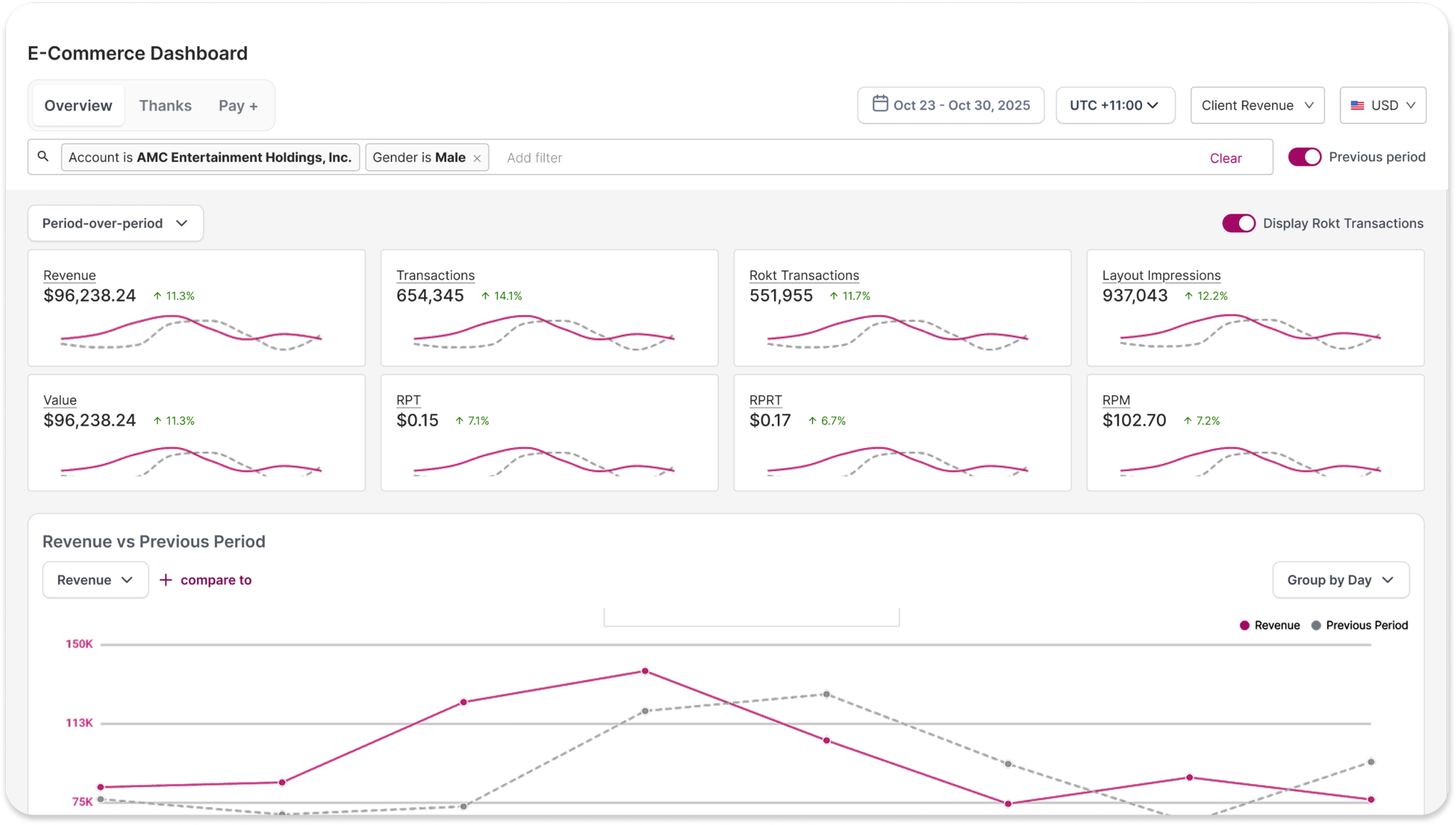The image size is (1456, 825).
Task: Click the plus icon beside compare to
Action: 166,580
